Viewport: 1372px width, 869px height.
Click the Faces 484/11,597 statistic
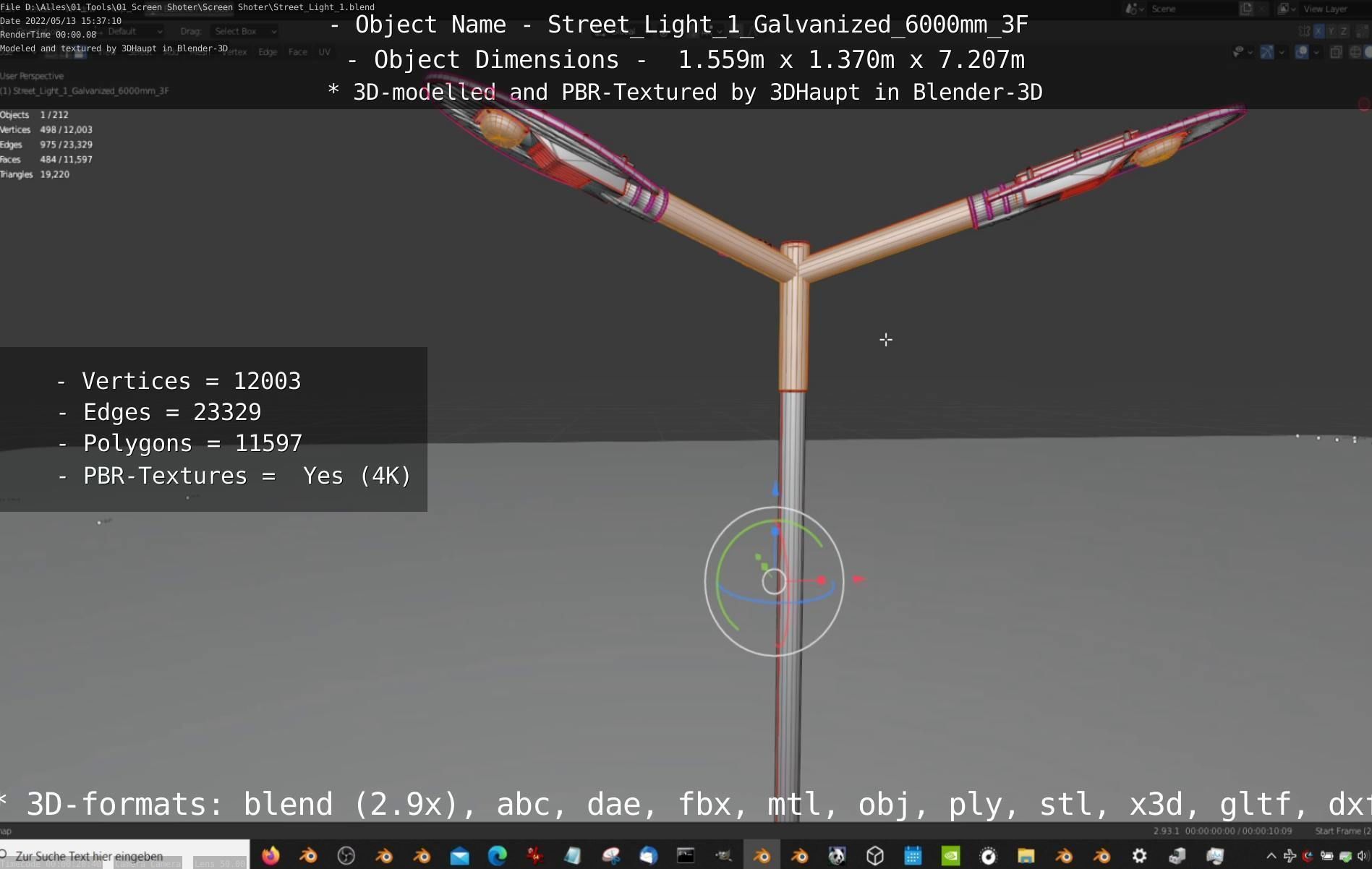46,160
